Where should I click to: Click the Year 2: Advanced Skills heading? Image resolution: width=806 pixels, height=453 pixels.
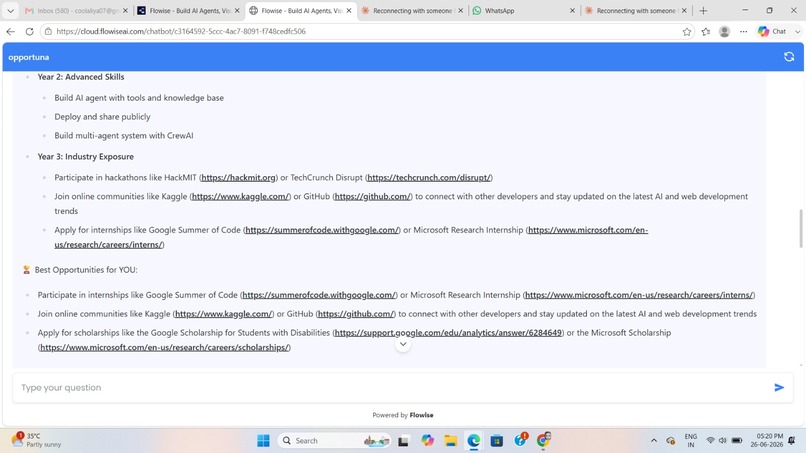tap(81, 77)
